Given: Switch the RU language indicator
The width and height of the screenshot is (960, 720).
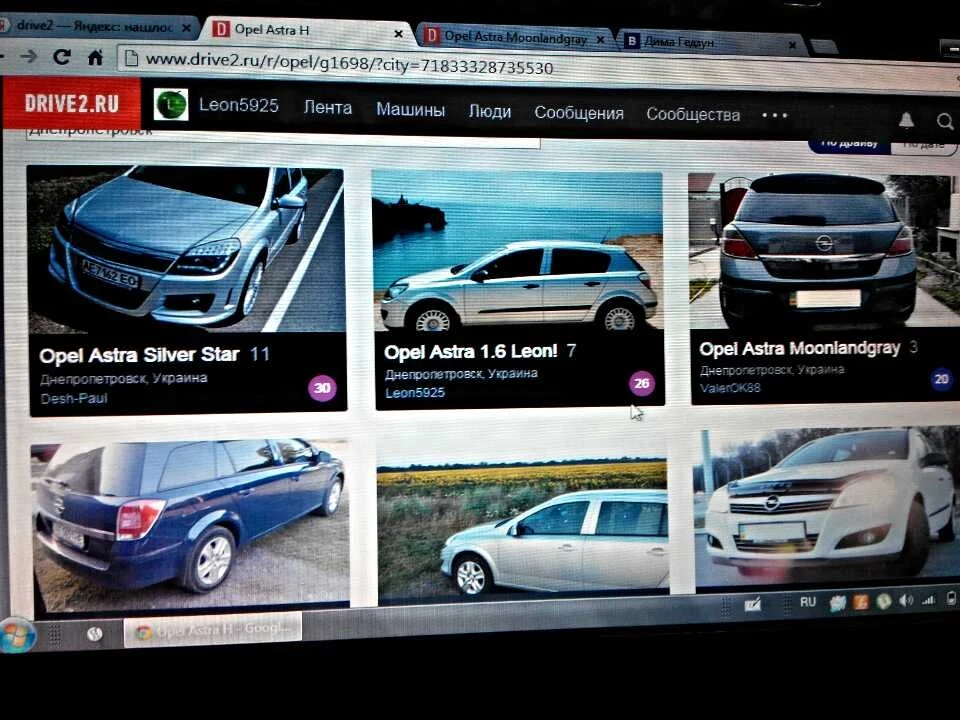Looking at the screenshot, I should 808,602.
